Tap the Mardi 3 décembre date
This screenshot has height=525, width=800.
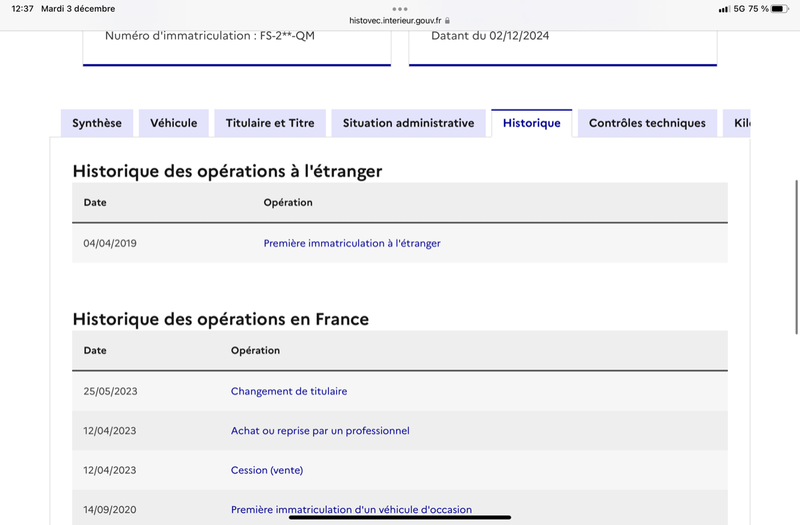click(x=78, y=9)
